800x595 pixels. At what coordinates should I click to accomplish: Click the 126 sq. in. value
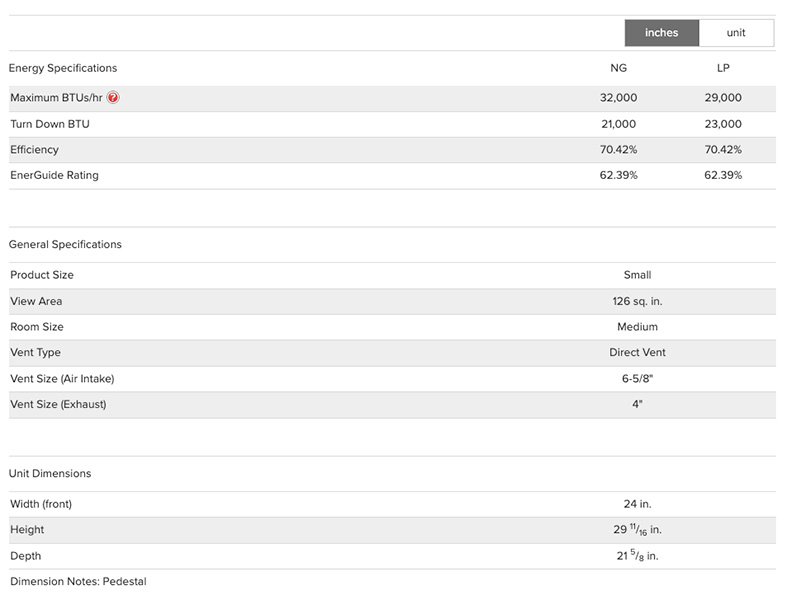pyautogui.click(x=637, y=301)
